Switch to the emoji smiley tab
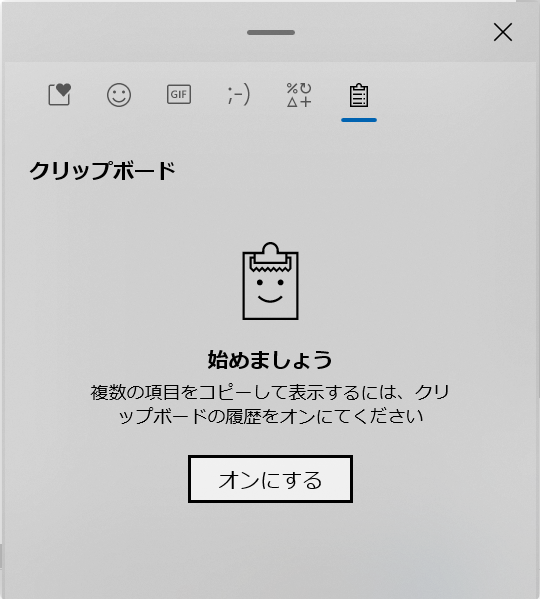 (119, 95)
